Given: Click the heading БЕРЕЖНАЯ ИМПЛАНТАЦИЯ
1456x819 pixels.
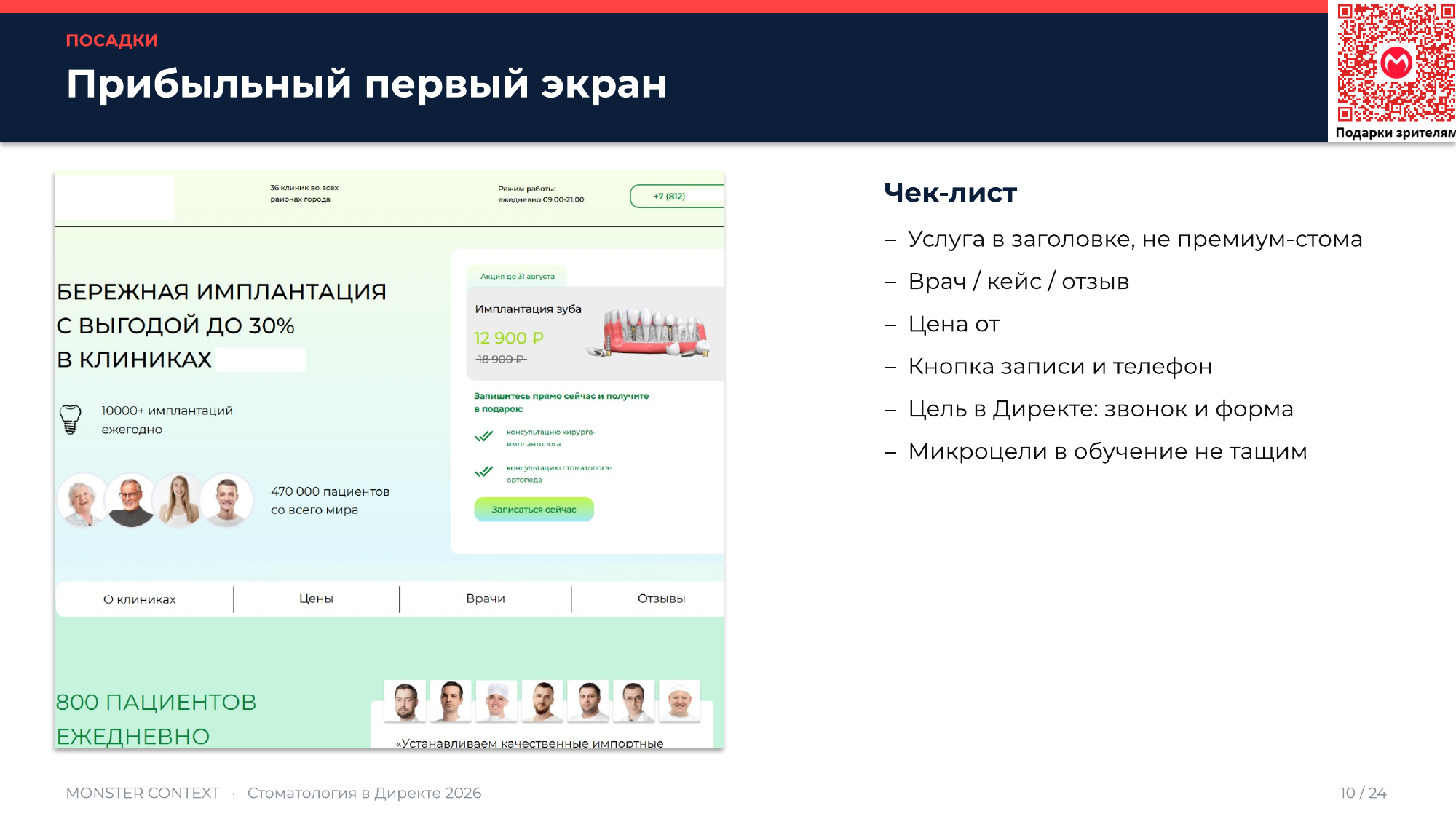Looking at the screenshot, I should pyautogui.click(x=222, y=292).
